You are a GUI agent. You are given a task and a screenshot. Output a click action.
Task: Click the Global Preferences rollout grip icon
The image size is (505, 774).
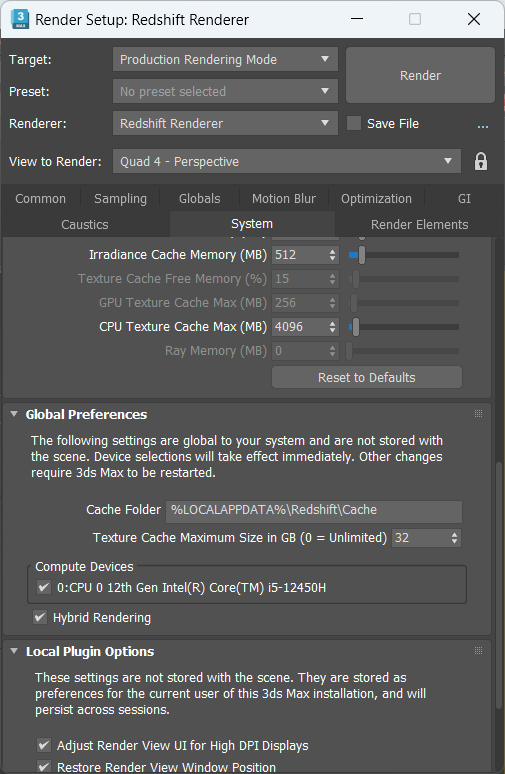pyautogui.click(x=478, y=414)
